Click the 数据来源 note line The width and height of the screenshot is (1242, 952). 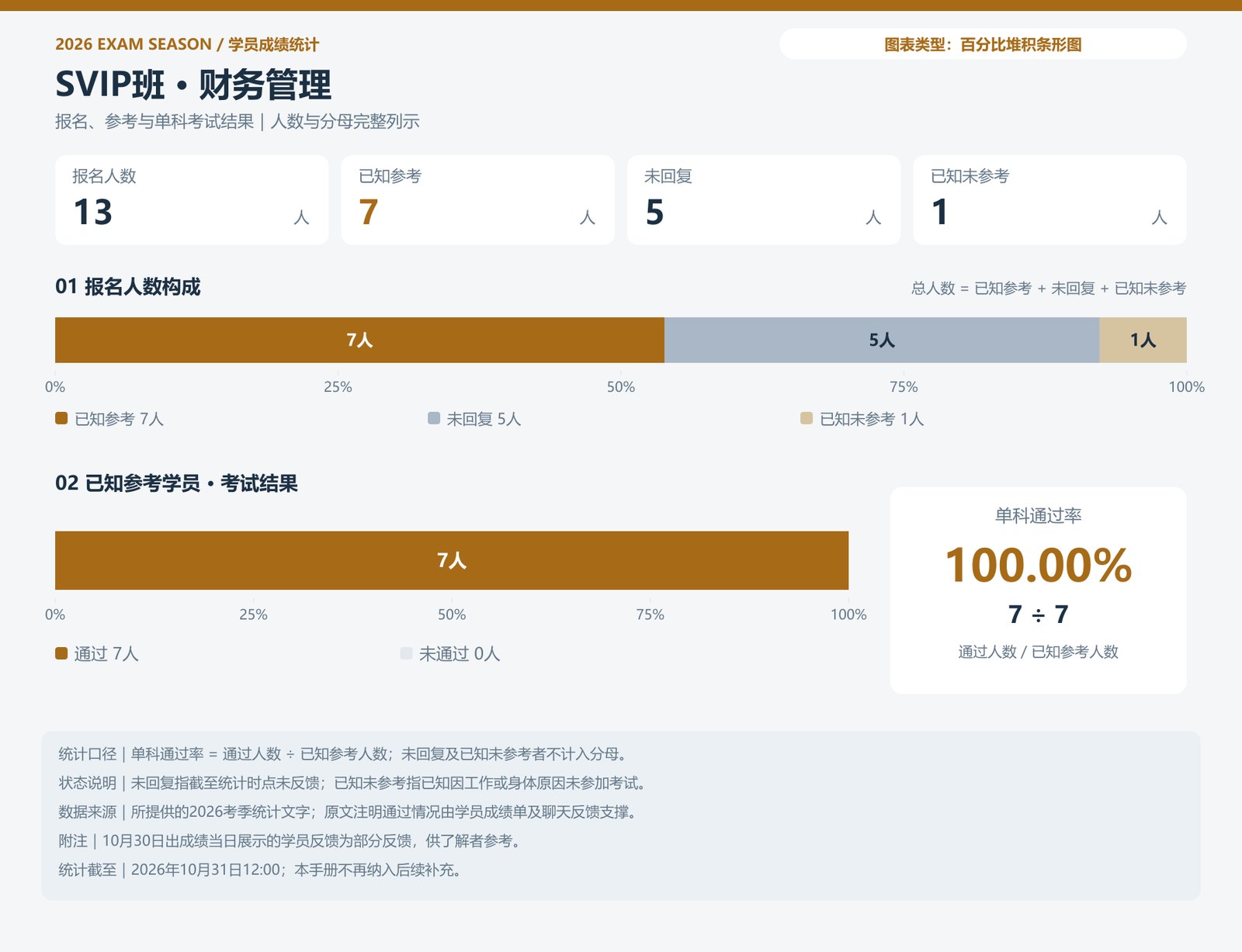(350, 812)
